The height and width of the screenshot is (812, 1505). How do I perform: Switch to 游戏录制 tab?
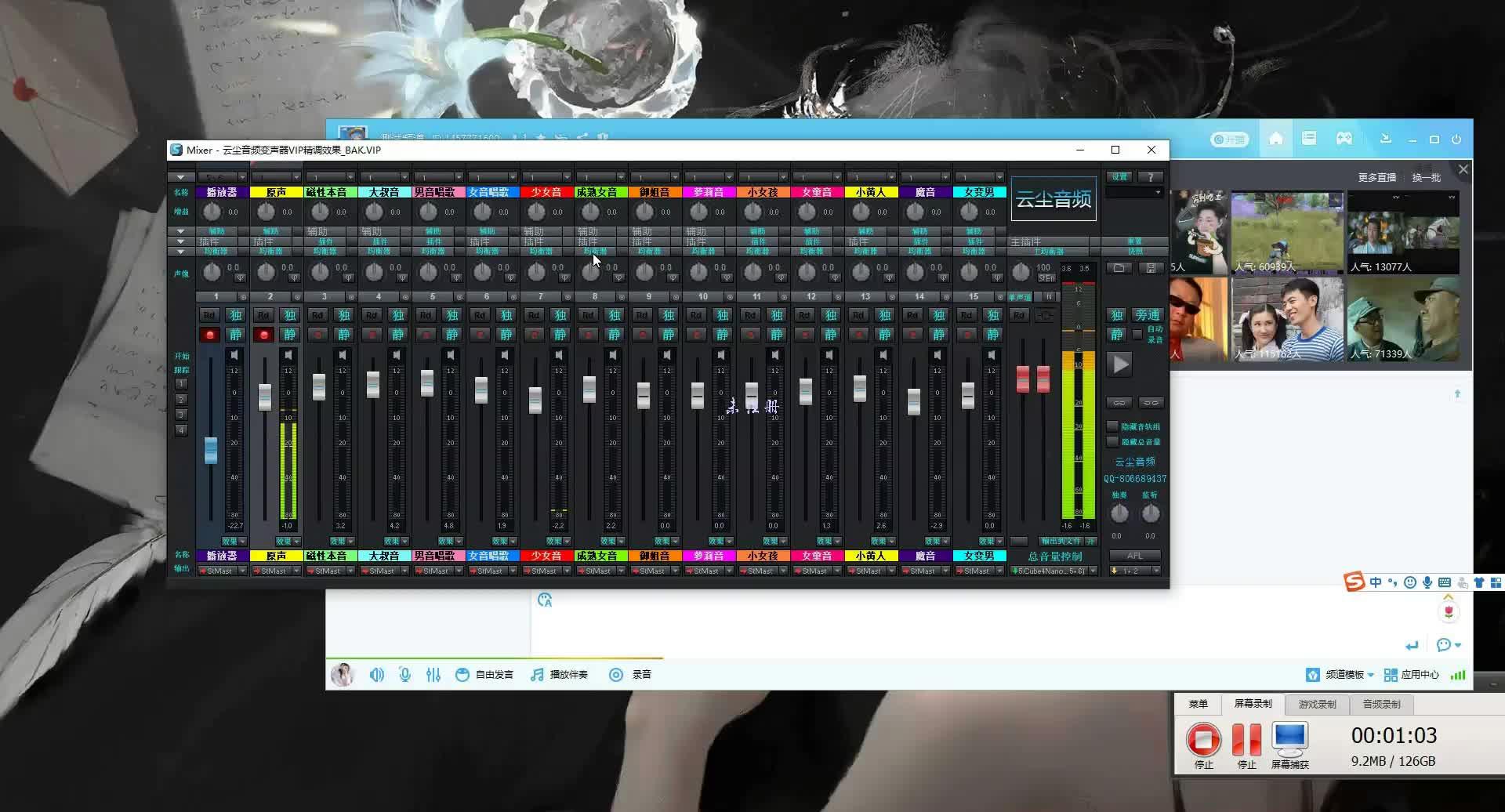coord(1317,704)
